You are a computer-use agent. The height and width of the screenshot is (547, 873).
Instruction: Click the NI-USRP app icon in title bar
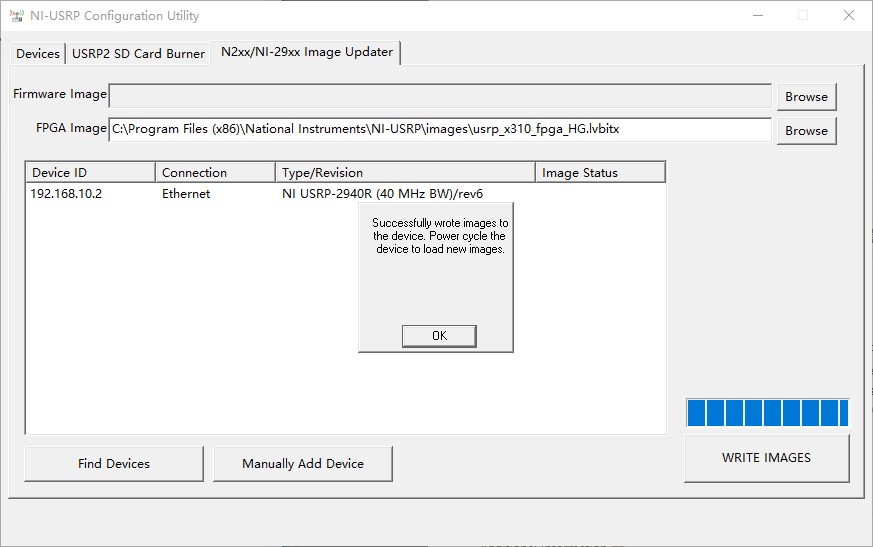[17, 16]
